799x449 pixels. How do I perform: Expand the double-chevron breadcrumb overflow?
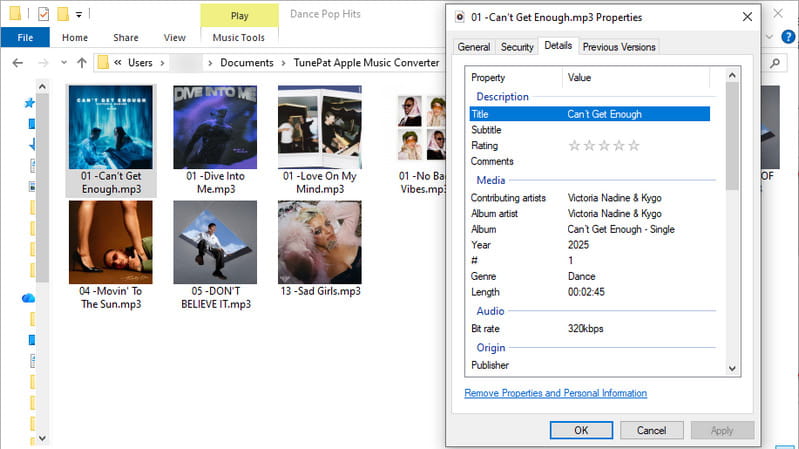tap(118, 63)
